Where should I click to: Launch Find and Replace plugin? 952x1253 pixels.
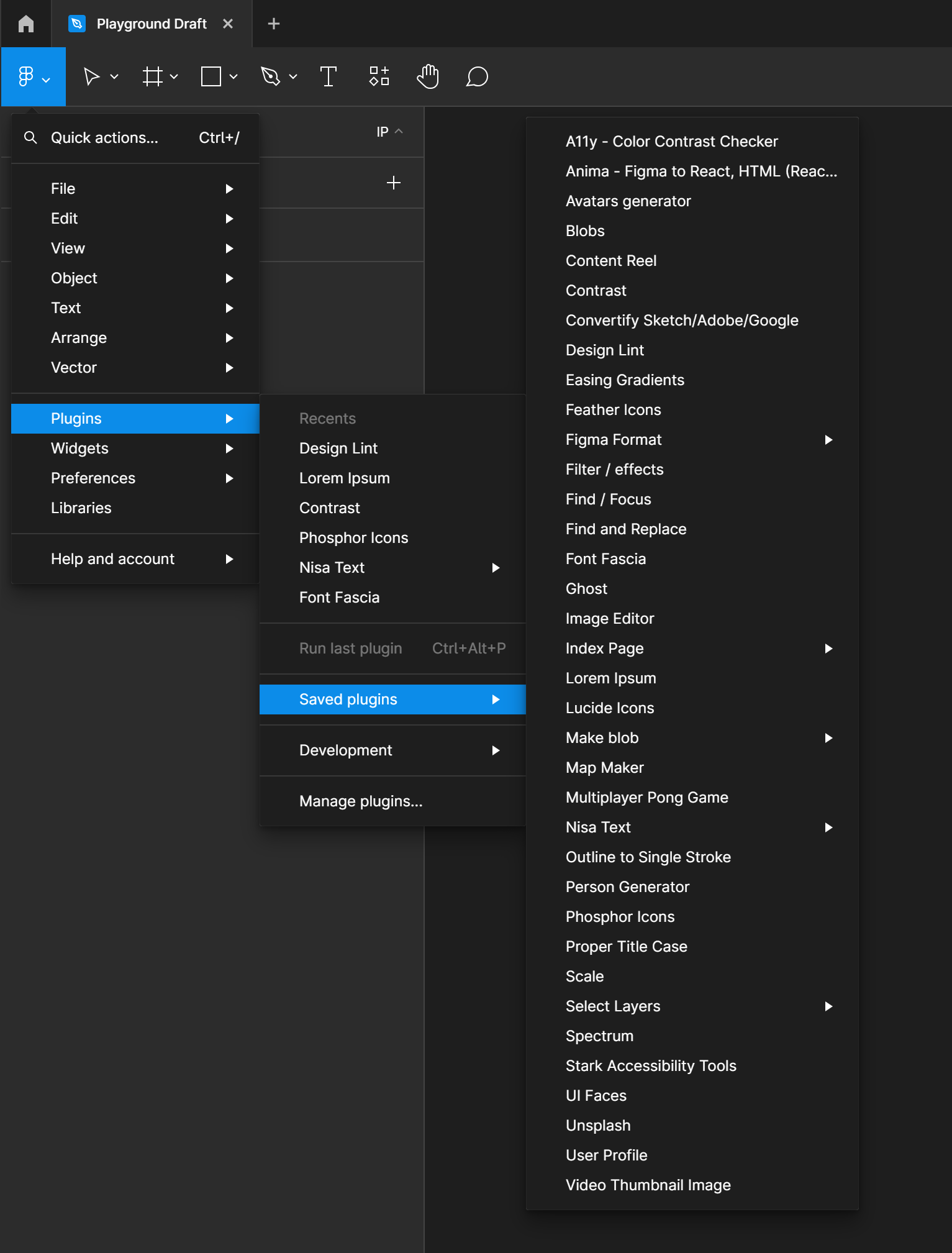point(692,529)
